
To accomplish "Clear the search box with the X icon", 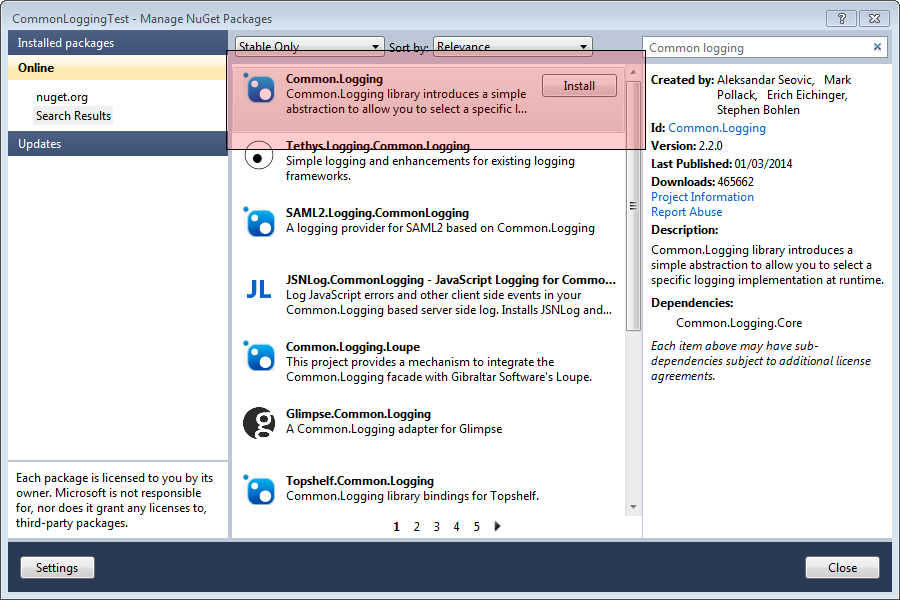I will tap(877, 47).
